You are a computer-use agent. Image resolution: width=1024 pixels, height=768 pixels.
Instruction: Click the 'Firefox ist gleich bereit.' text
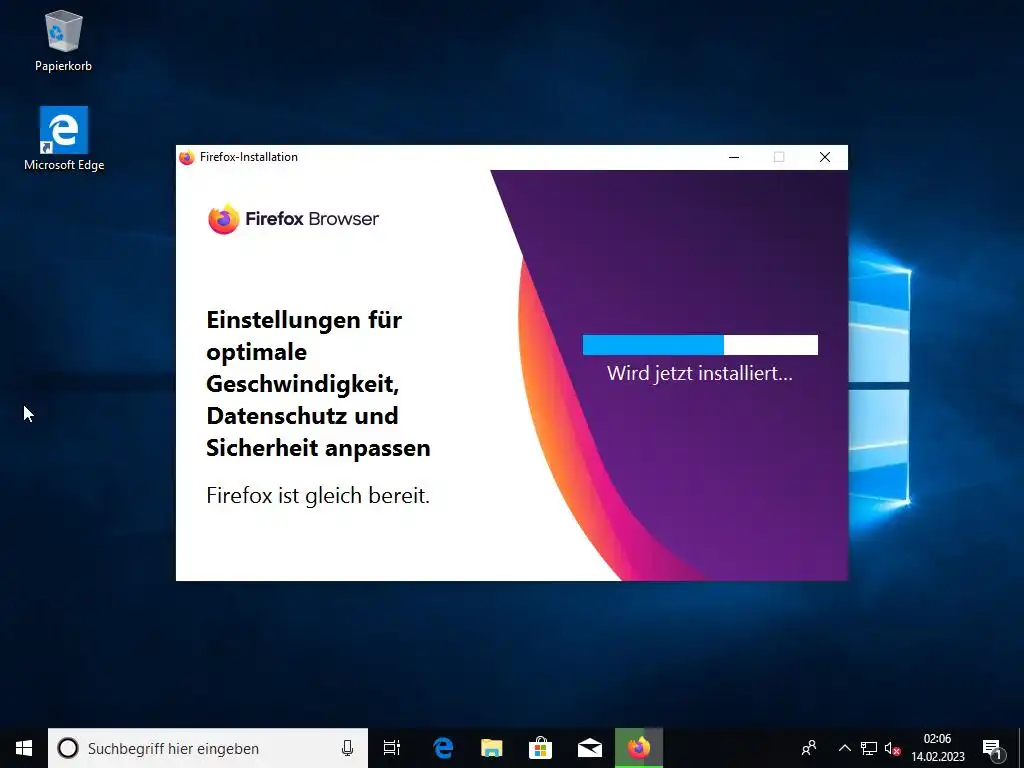pyautogui.click(x=318, y=496)
